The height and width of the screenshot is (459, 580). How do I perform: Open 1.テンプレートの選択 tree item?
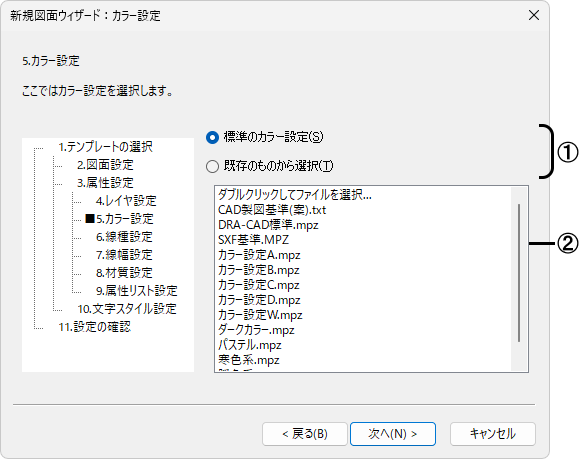(105, 147)
